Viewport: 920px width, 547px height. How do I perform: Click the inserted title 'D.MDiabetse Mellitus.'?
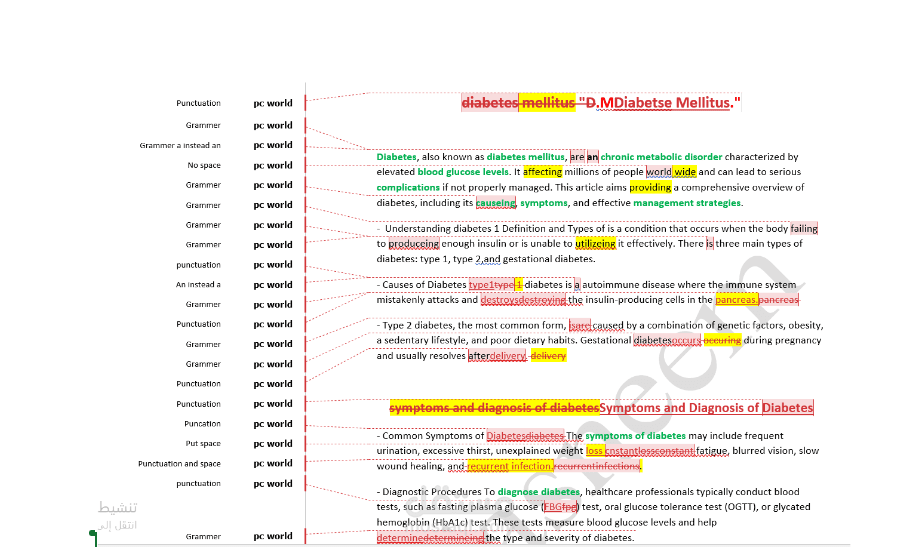pos(659,103)
